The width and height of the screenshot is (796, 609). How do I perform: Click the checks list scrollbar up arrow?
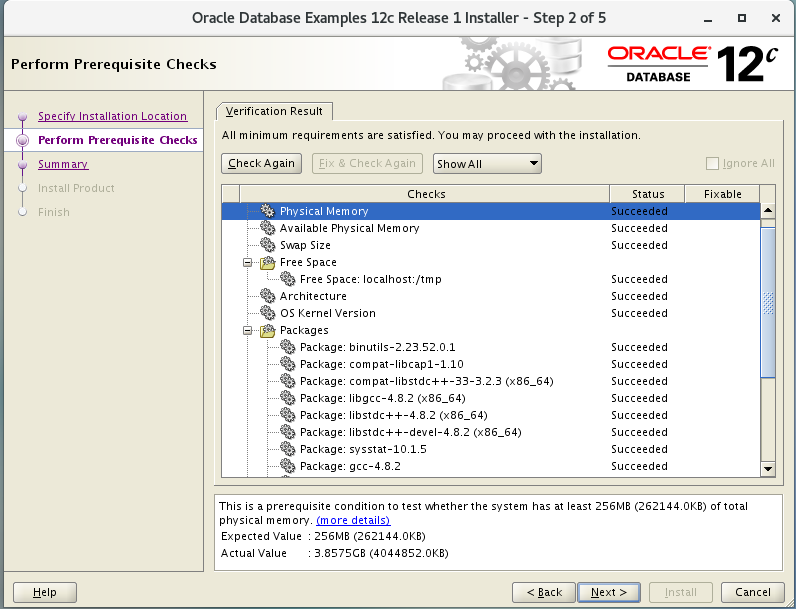click(768, 210)
